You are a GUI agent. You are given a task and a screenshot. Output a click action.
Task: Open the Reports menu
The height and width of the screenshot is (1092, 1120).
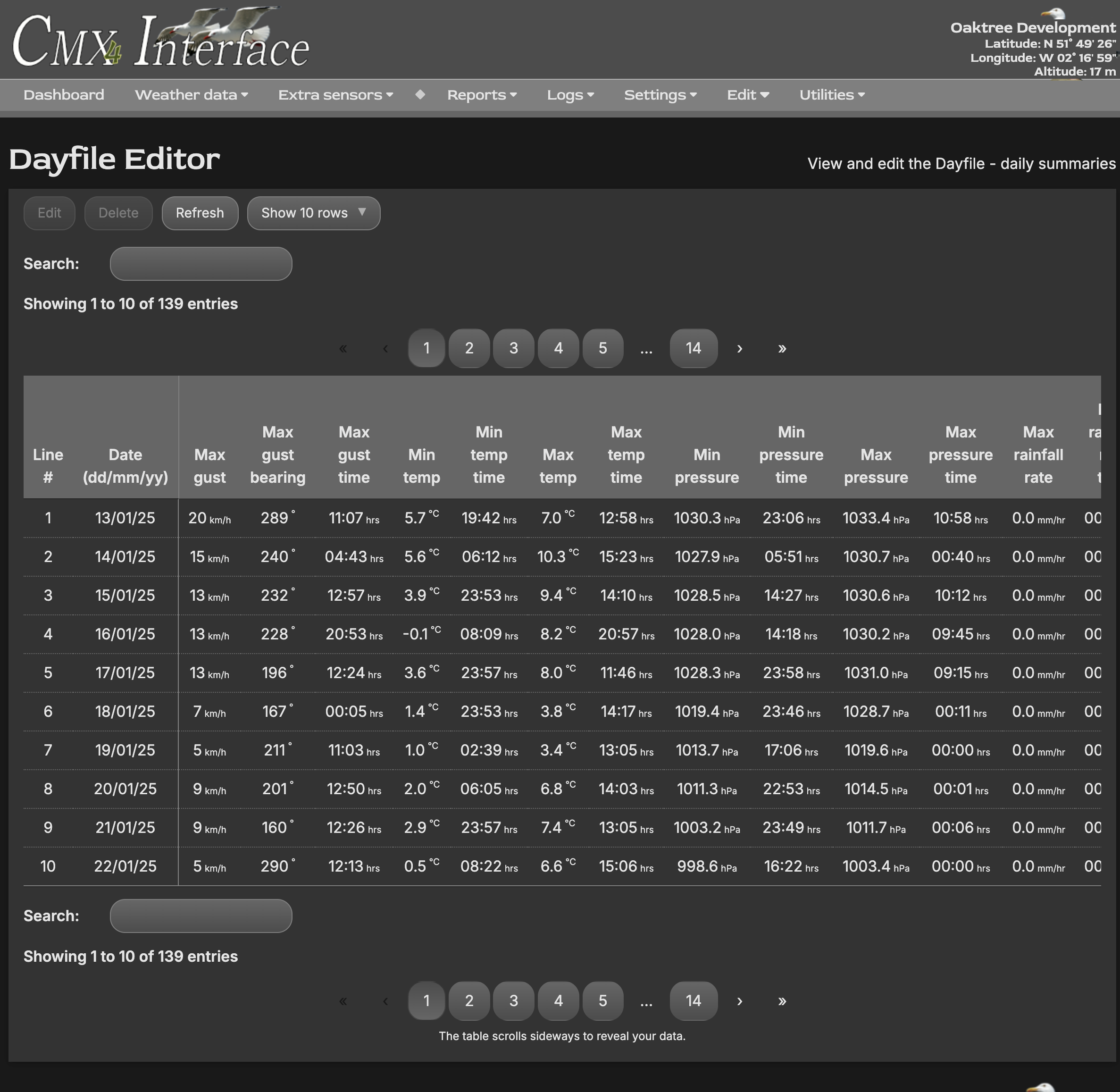point(481,95)
